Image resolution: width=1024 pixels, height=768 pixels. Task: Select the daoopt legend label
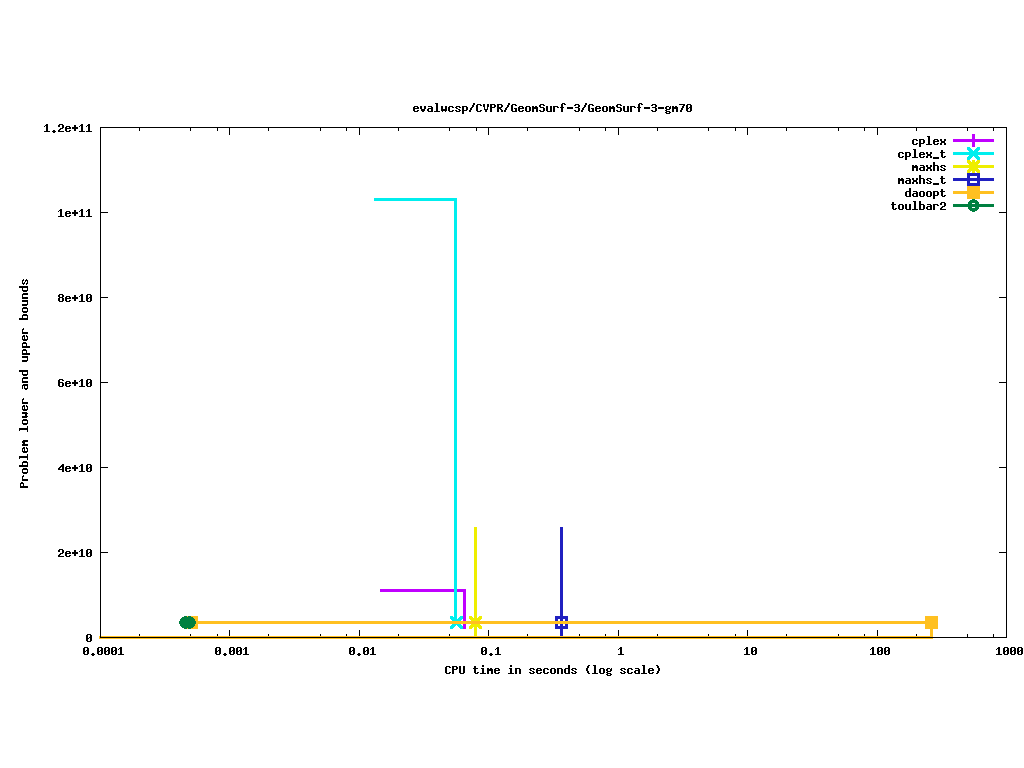pos(925,193)
